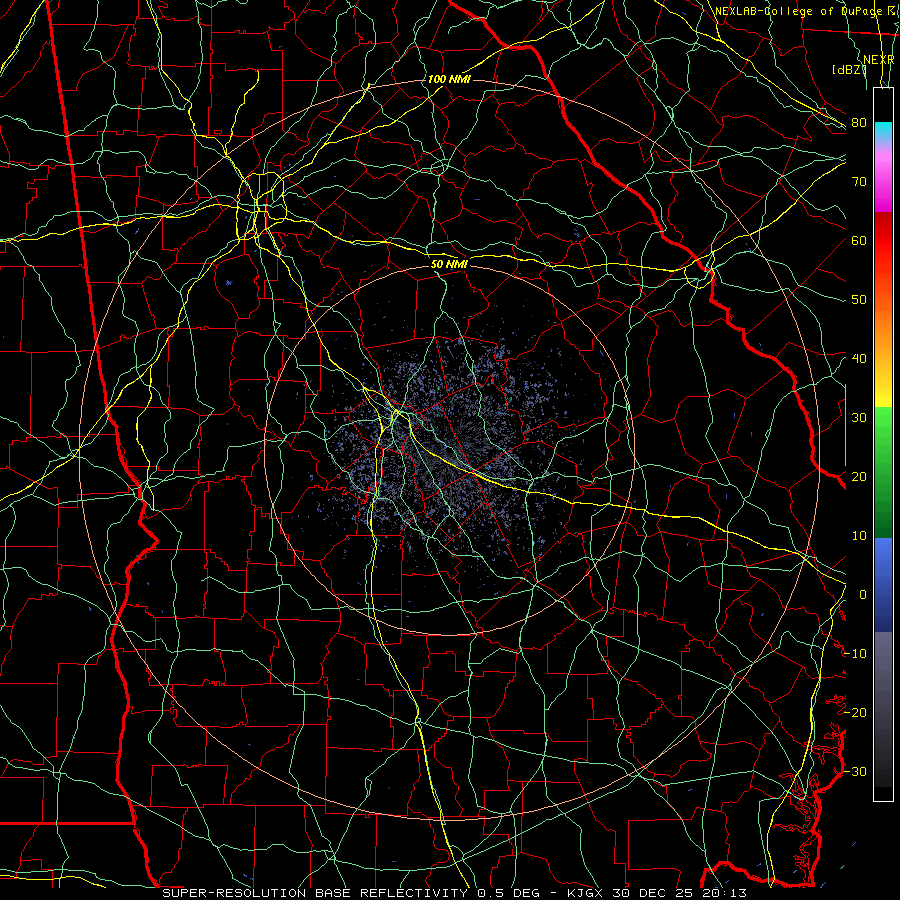
Task: Click the 70 value on dBZ scale
Action: [859, 181]
